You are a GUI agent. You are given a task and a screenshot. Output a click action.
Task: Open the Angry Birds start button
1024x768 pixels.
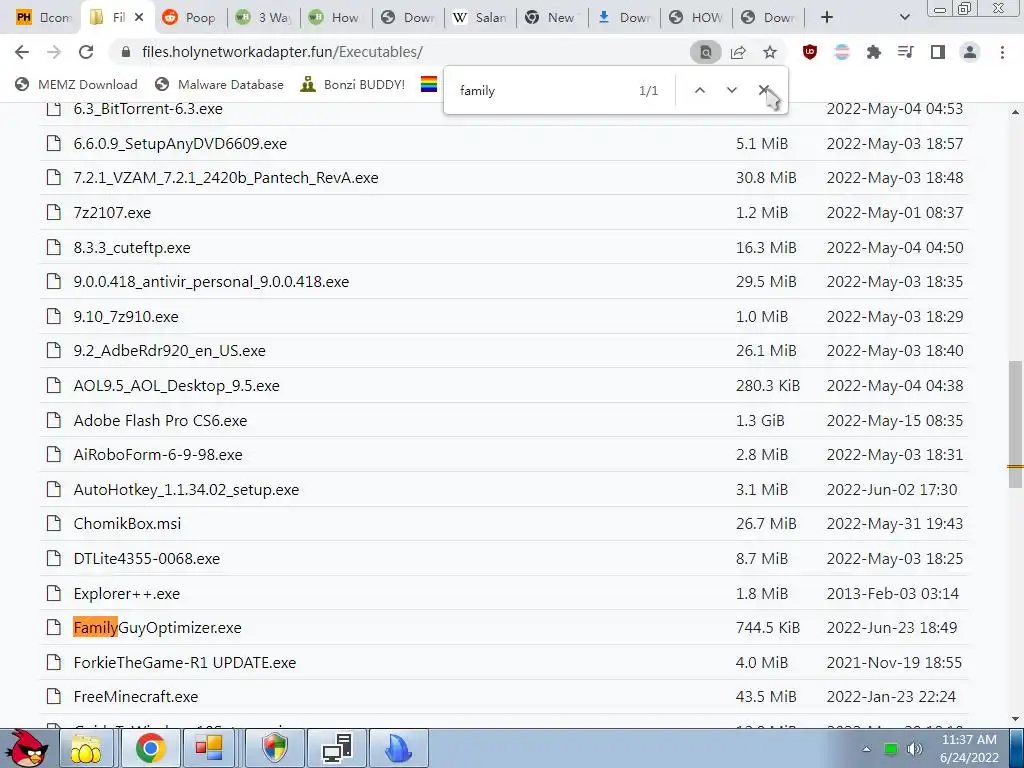click(26, 748)
